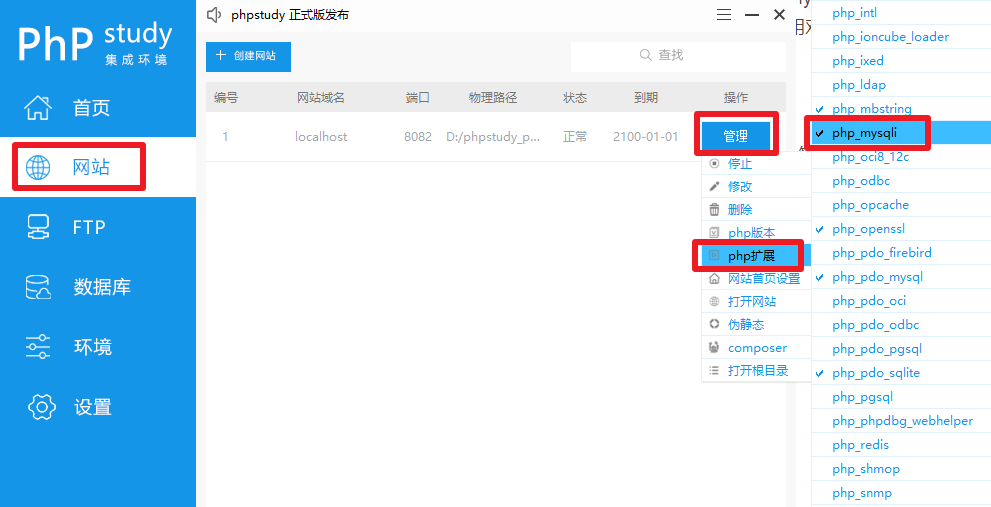The width and height of the screenshot is (991, 507).
Task: Close the phpstudy window
Action: [779, 15]
